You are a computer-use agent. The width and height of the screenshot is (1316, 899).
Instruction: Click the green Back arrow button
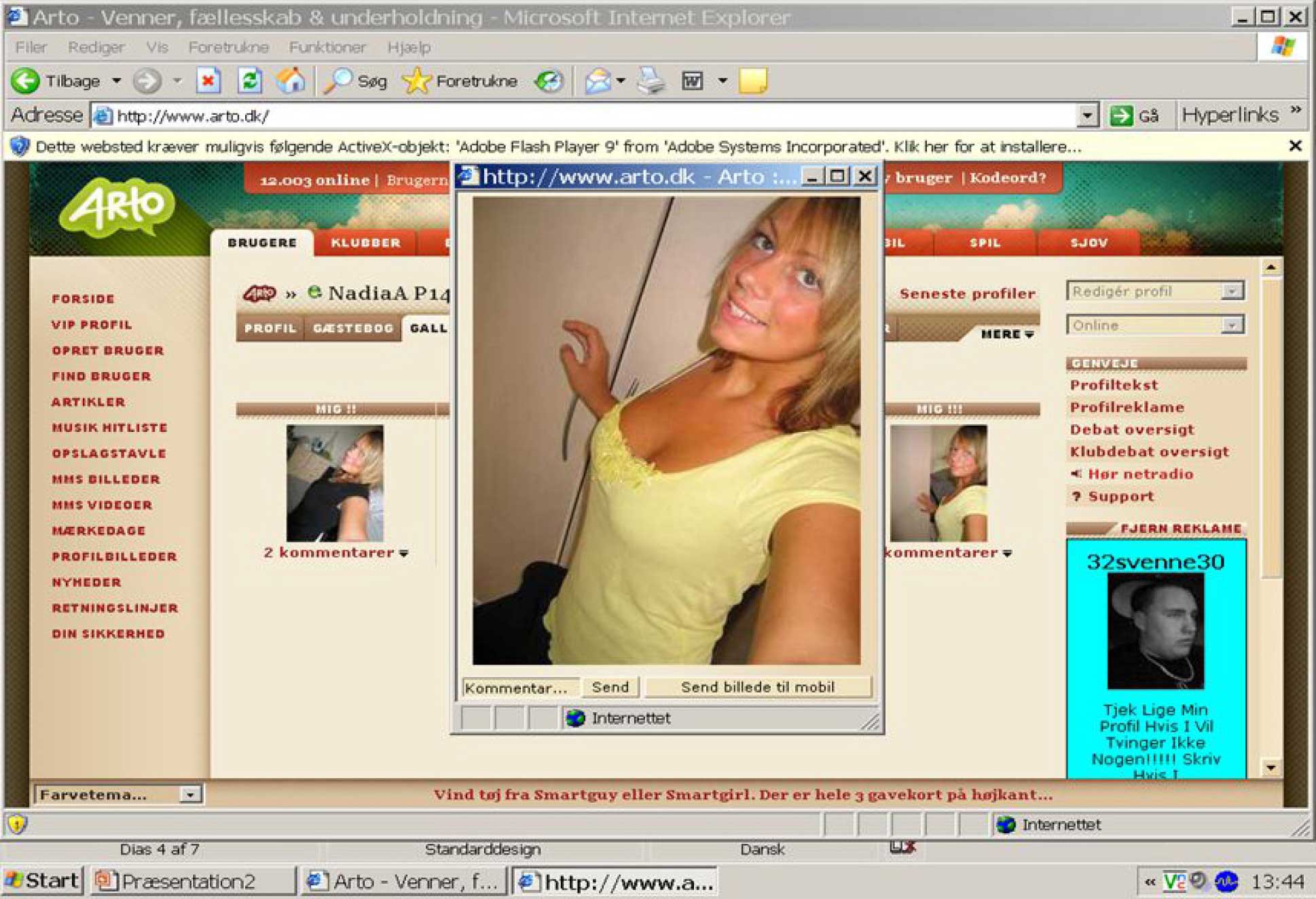tap(26, 81)
